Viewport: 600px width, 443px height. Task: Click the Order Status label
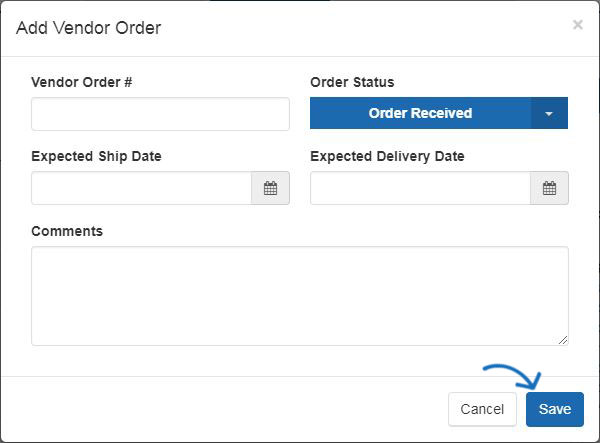click(x=352, y=82)
